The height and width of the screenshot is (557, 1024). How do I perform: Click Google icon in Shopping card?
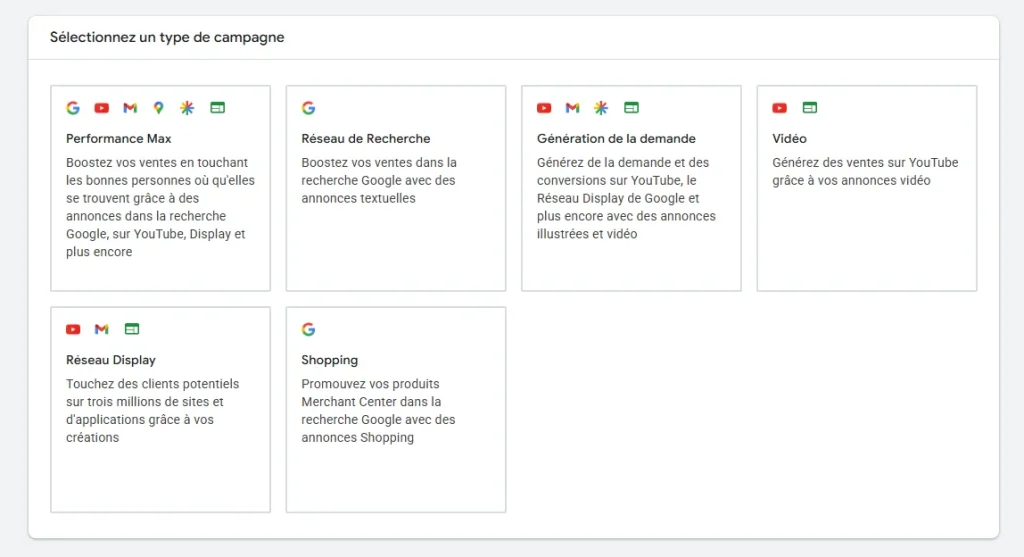309,329
